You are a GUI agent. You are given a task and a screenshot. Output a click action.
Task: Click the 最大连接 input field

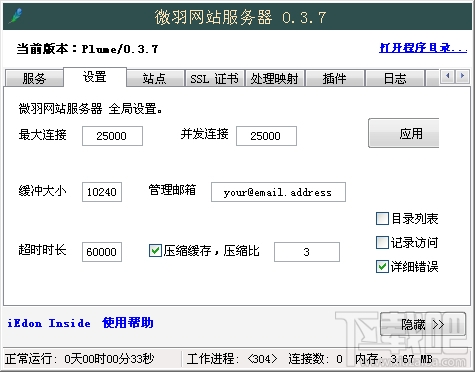[112, 136]
